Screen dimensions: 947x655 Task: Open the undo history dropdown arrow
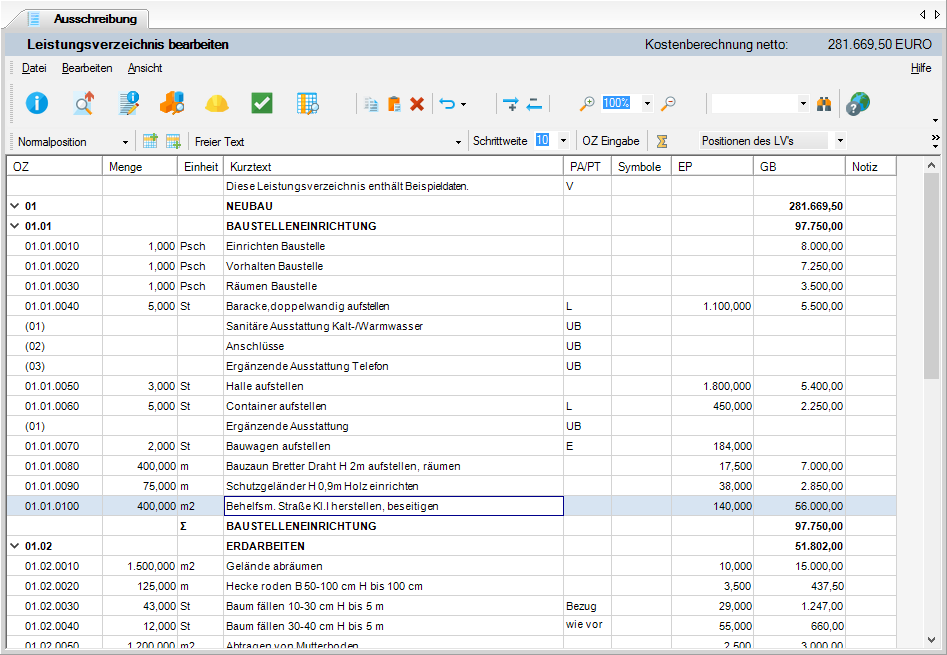463,104
